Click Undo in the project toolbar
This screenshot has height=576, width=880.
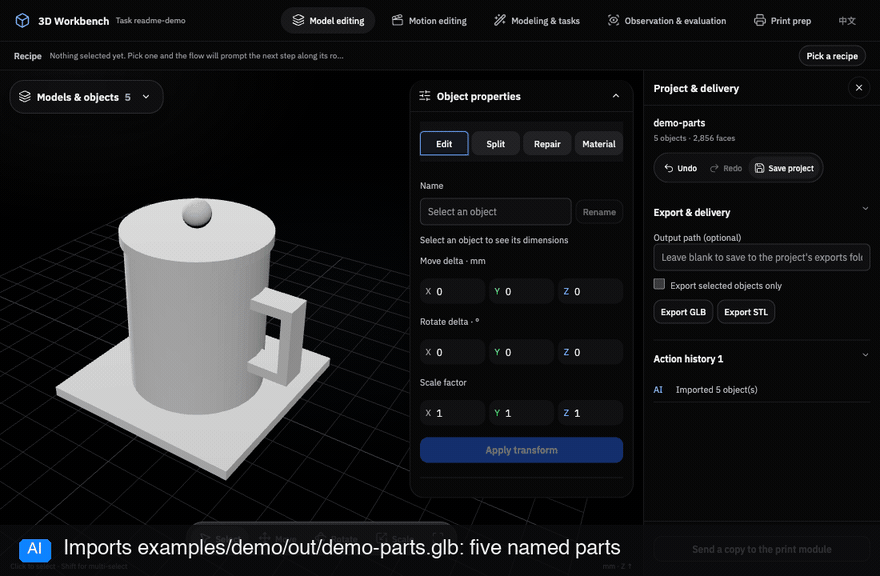[x=680, y=168]
